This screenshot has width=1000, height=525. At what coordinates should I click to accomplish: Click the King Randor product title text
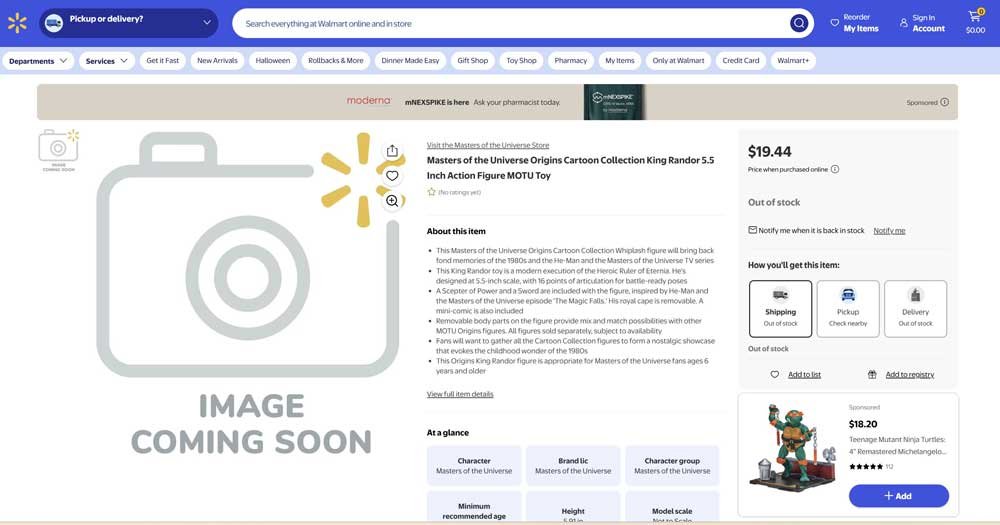click(x=570, y=168)
